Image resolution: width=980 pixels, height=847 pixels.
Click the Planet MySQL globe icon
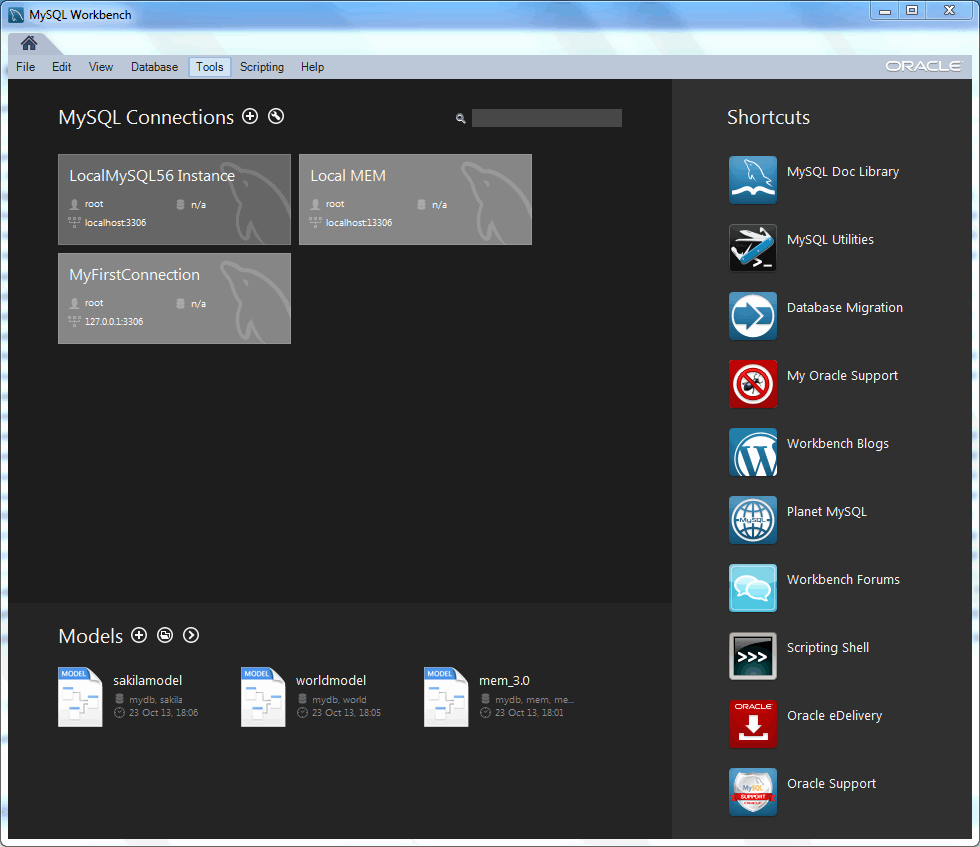(753, 520)
